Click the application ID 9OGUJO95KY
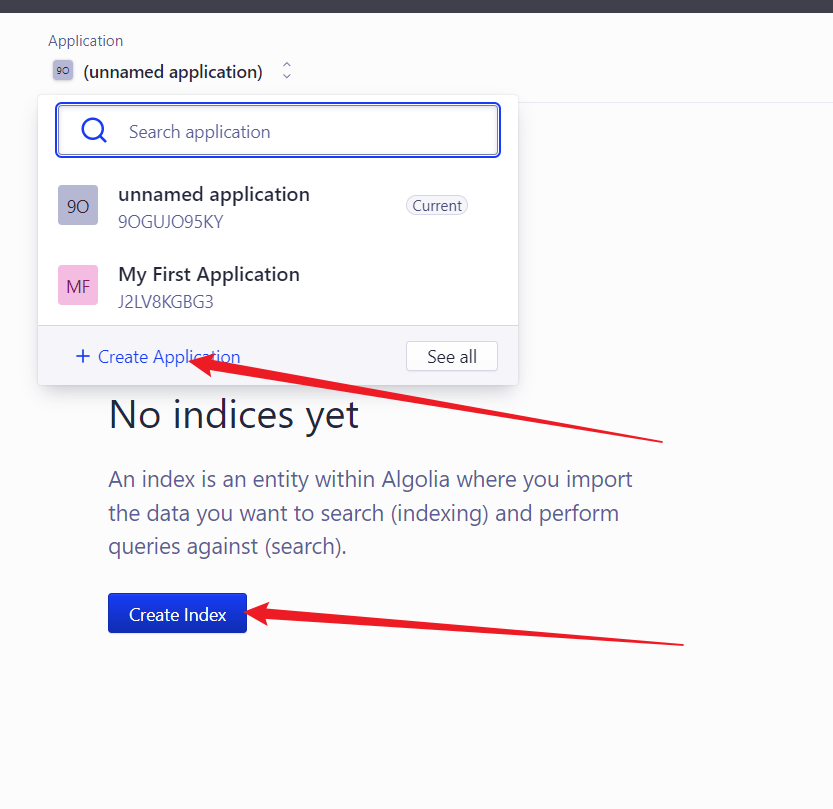 point(171,222)
